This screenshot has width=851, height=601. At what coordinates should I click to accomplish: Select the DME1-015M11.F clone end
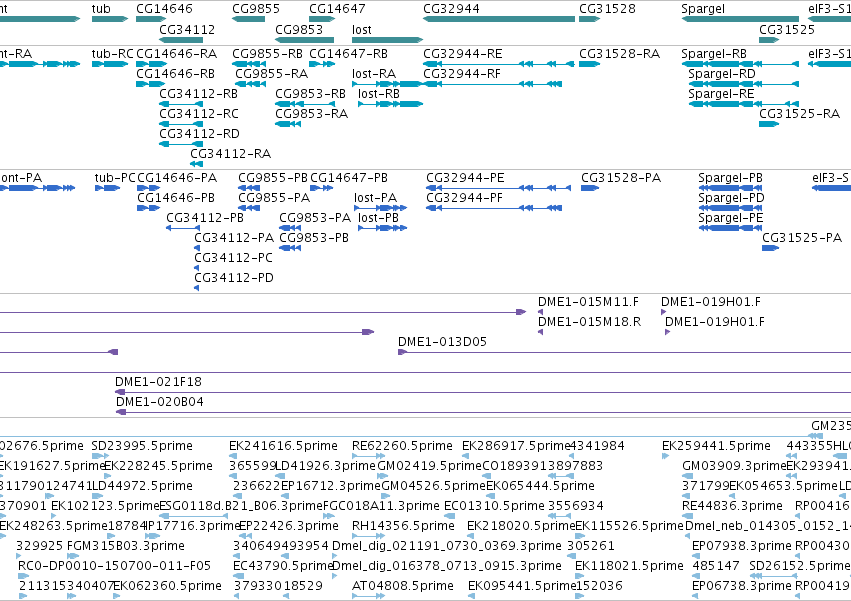click(588, 302)
